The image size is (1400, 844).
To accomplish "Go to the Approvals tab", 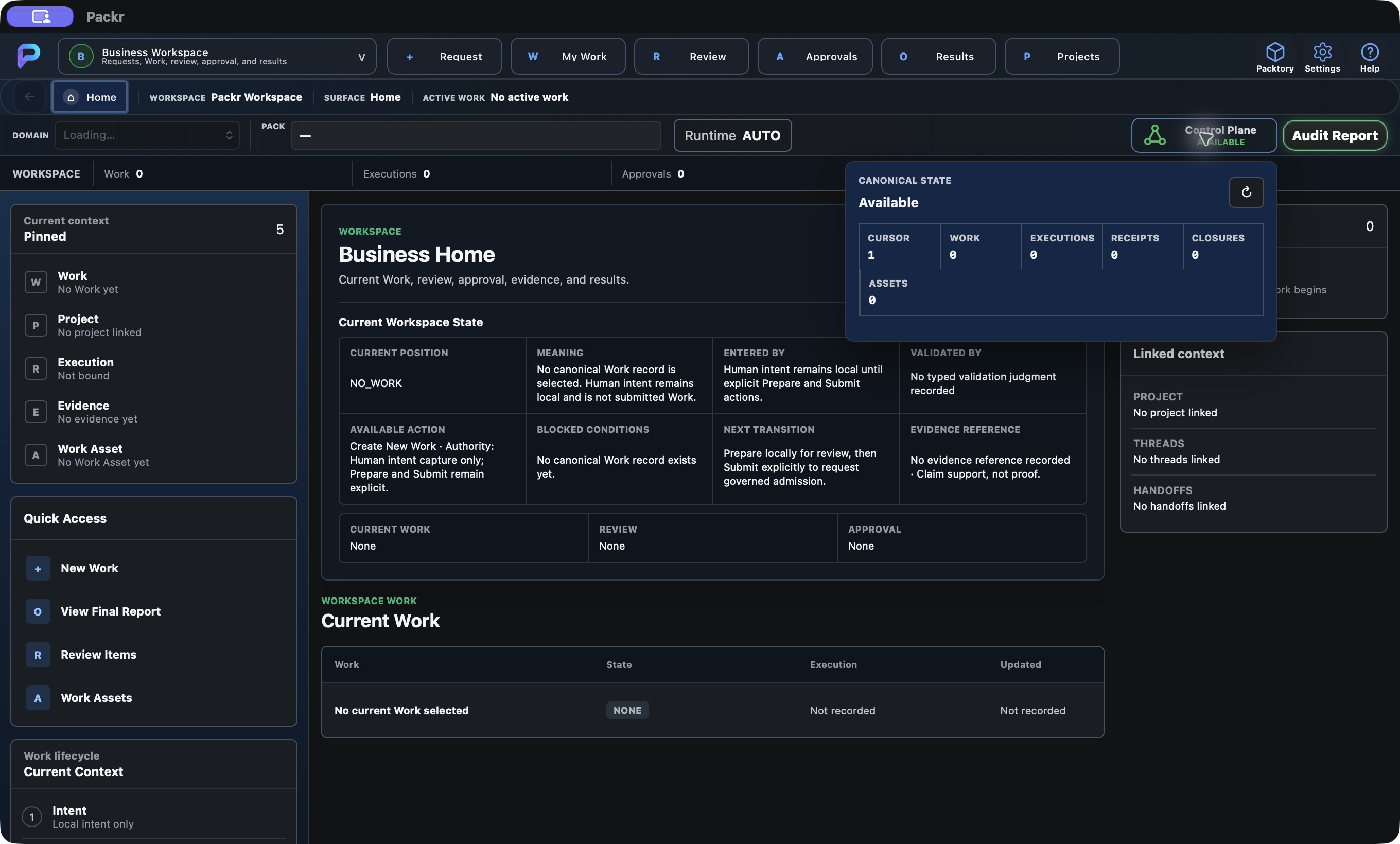I will click(815, 56).
